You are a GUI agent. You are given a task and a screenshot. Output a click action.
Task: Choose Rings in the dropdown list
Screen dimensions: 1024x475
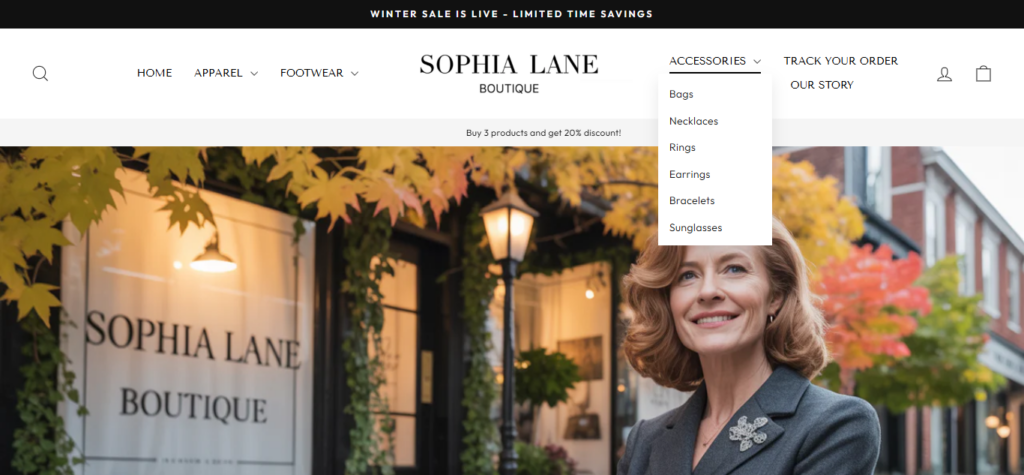(x=682, y=148)
